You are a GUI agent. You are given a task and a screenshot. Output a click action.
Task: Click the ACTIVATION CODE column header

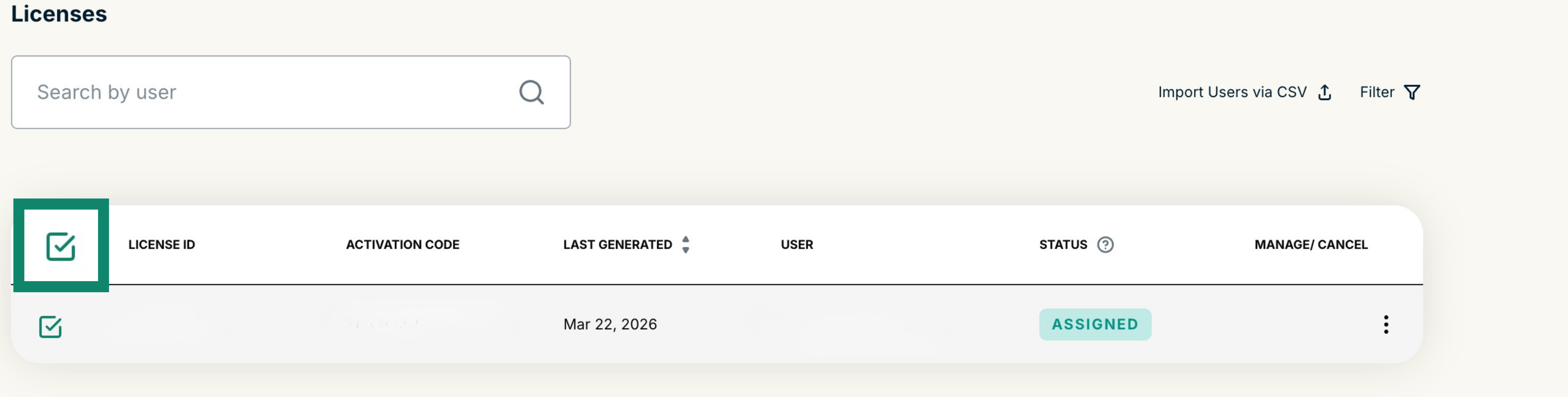402,245
